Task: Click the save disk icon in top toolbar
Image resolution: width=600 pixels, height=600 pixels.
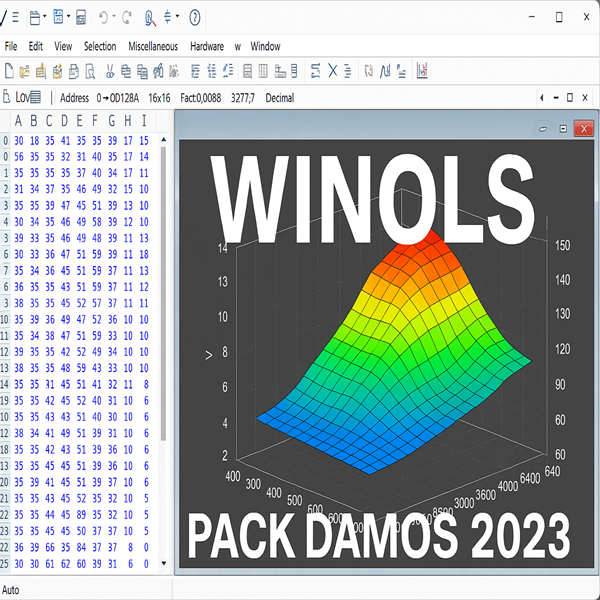Action: (81, 18)
